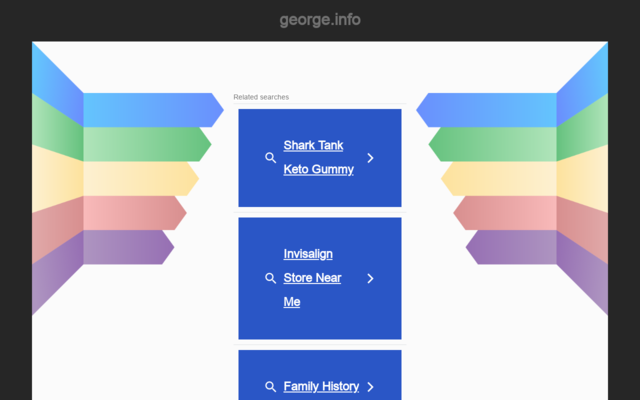Click the right arrow on the Invisalign Store Near Me card
This screenshot has height=400, width=640.
[x=370, y=279]
